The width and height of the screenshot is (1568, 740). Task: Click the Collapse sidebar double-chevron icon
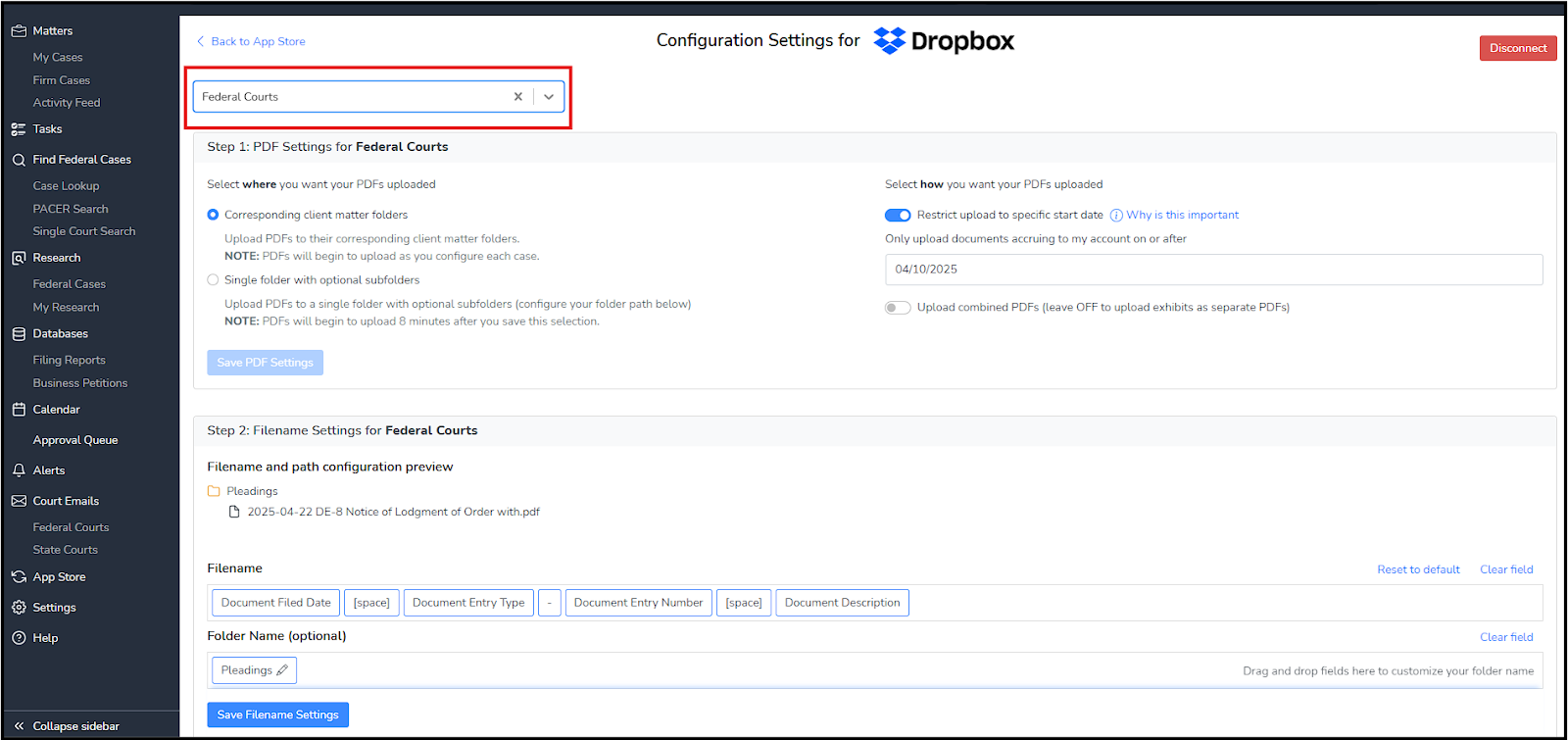tap(19, 726)
